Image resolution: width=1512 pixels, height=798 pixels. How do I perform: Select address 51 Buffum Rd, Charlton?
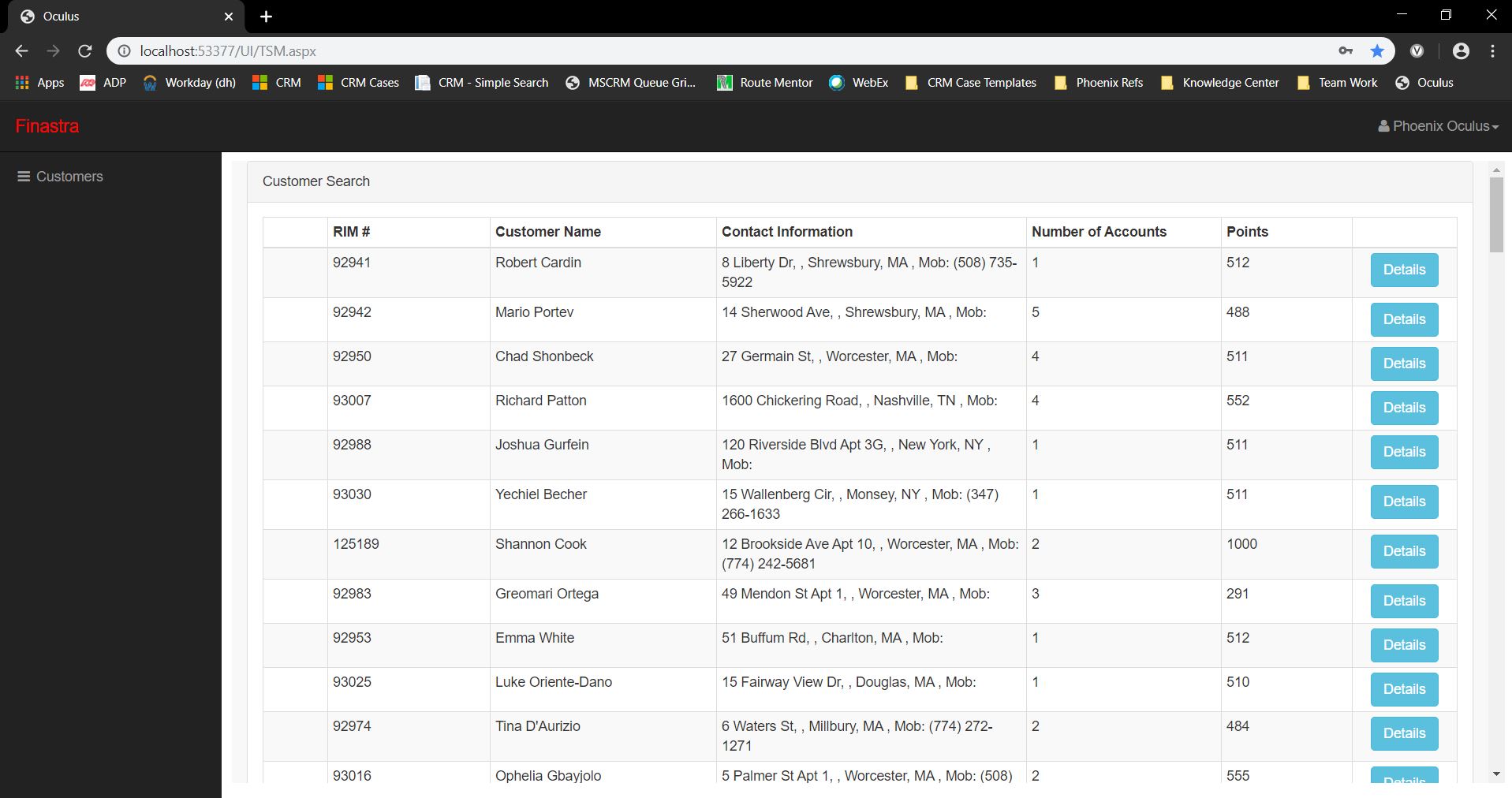(832, 638)
